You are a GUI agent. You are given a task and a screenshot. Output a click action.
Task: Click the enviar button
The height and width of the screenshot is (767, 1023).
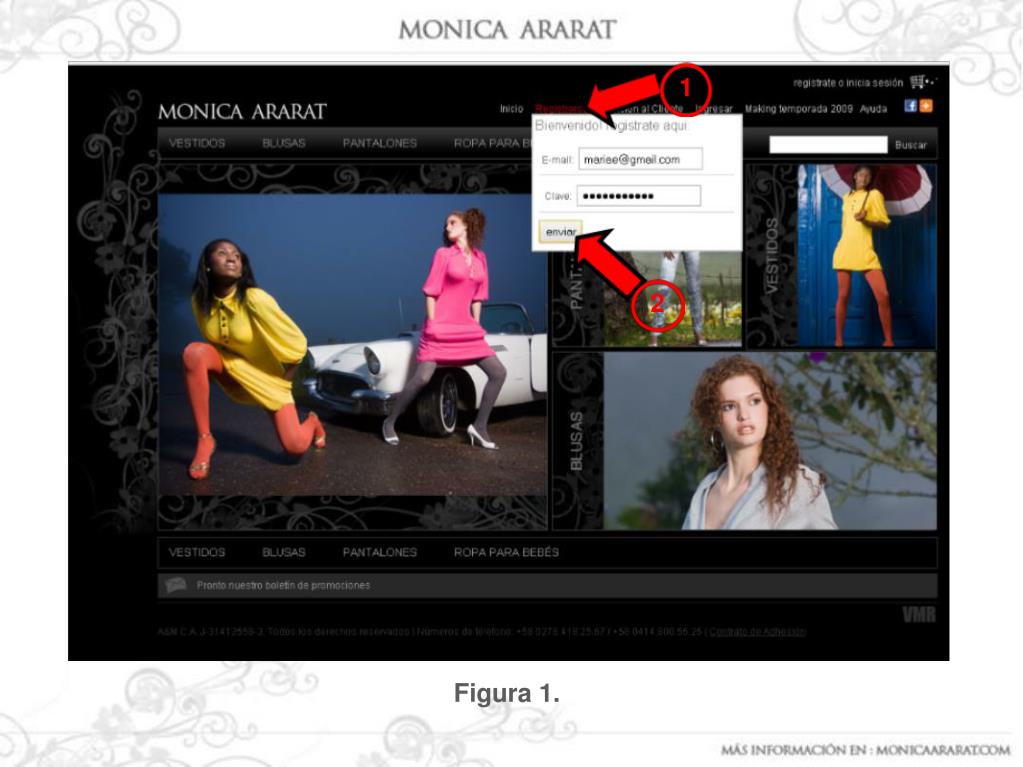[560, 232]
